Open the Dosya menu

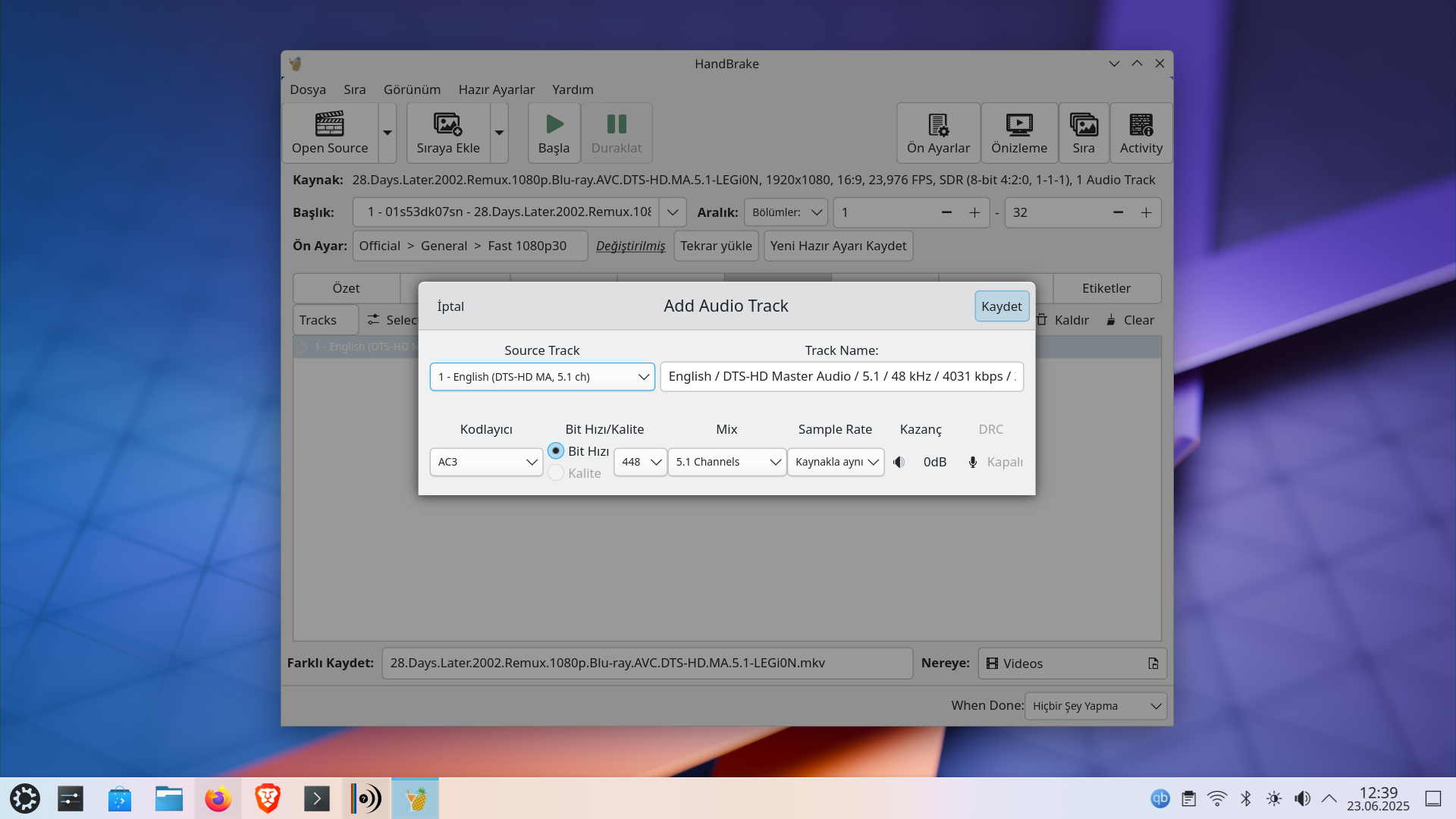(308, 89)
